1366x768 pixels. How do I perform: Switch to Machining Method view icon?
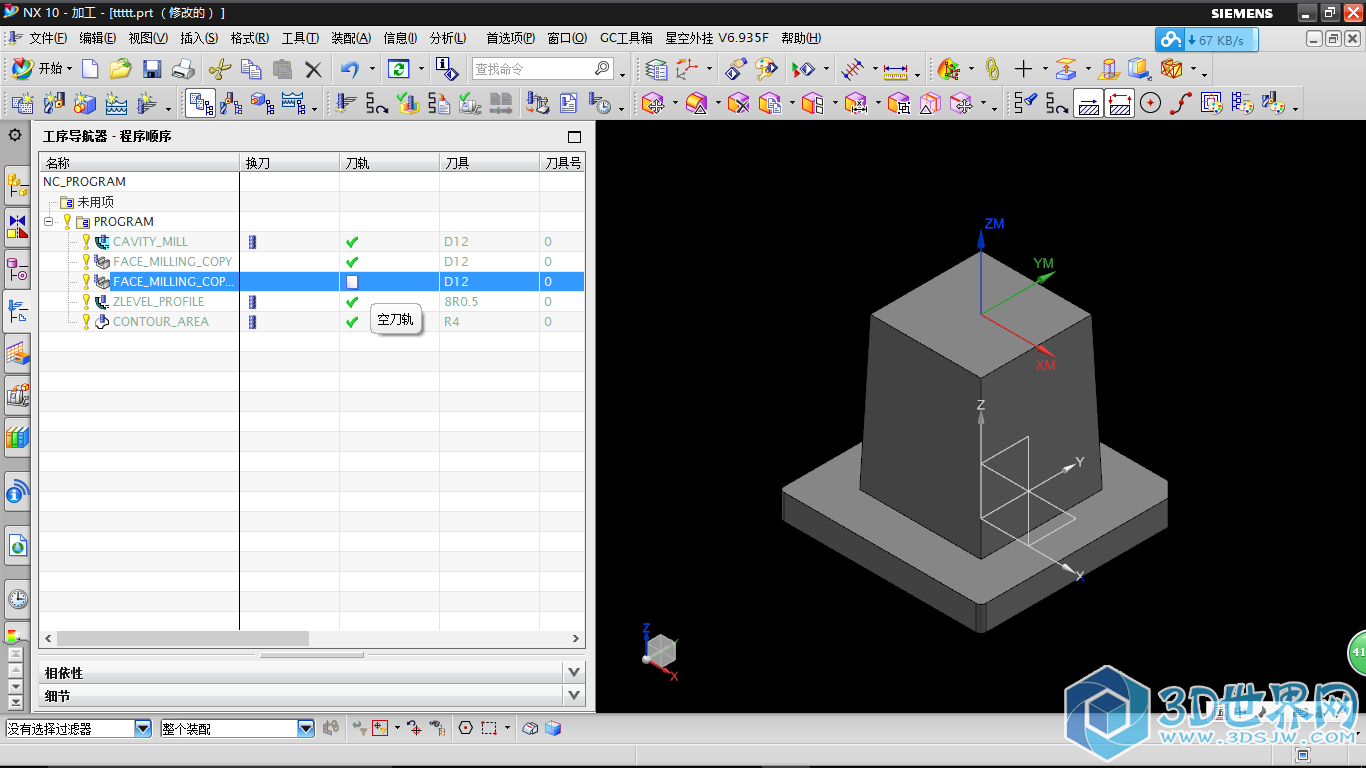294,103
